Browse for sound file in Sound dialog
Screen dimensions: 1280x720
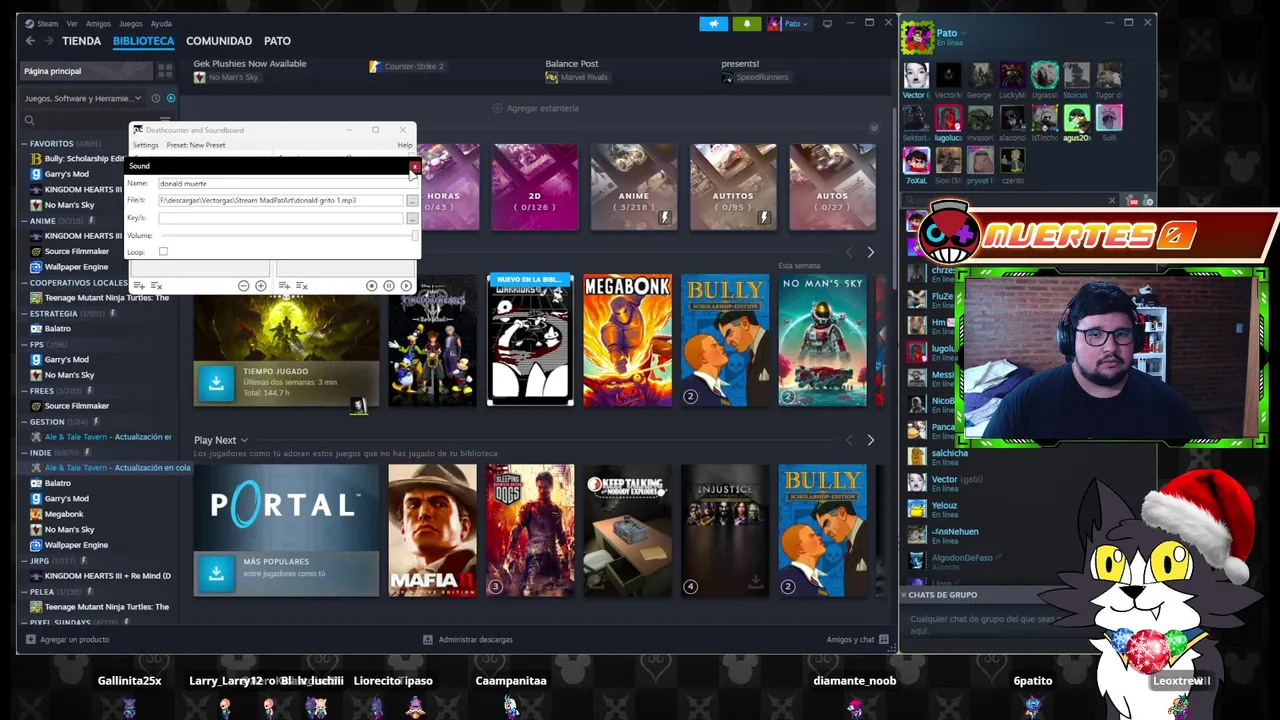(x=411, y=201)
